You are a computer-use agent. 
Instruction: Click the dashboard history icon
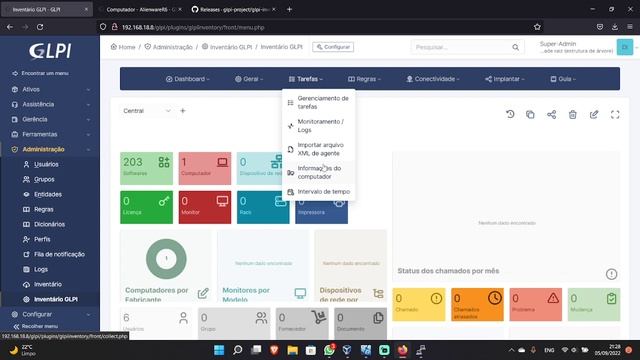(x=510, y=114)
